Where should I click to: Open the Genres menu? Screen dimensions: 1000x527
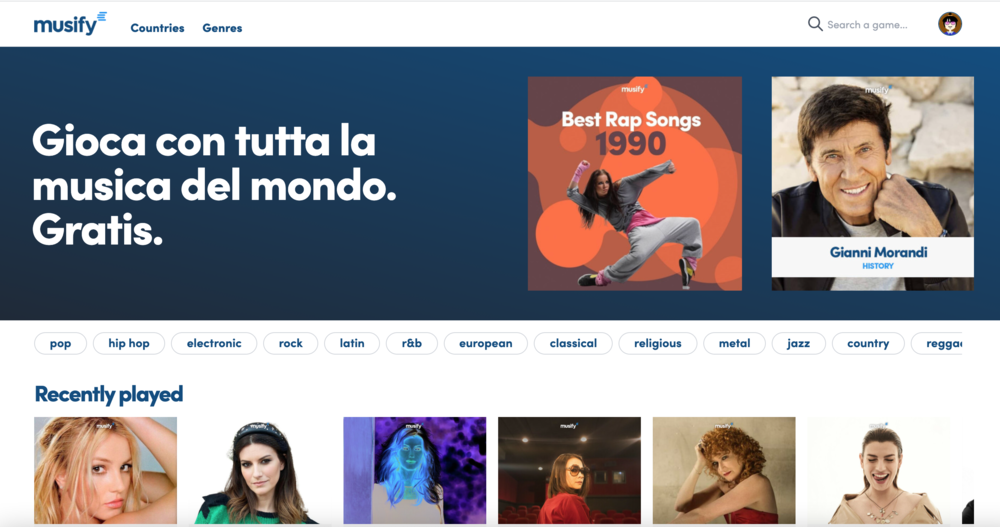tap(222, 28)
